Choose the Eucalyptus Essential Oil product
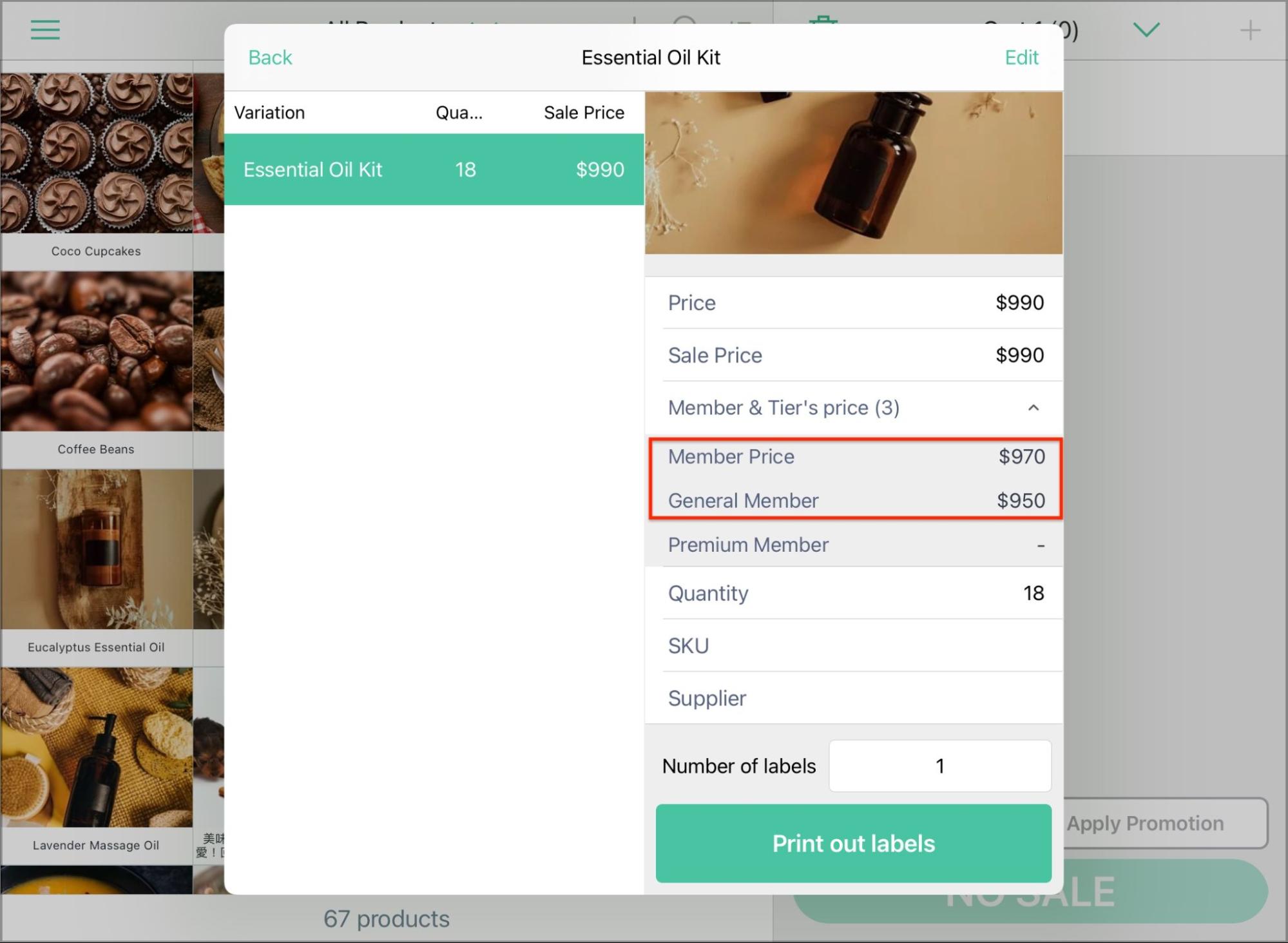 pyautogui.click(x=96, y=567)
